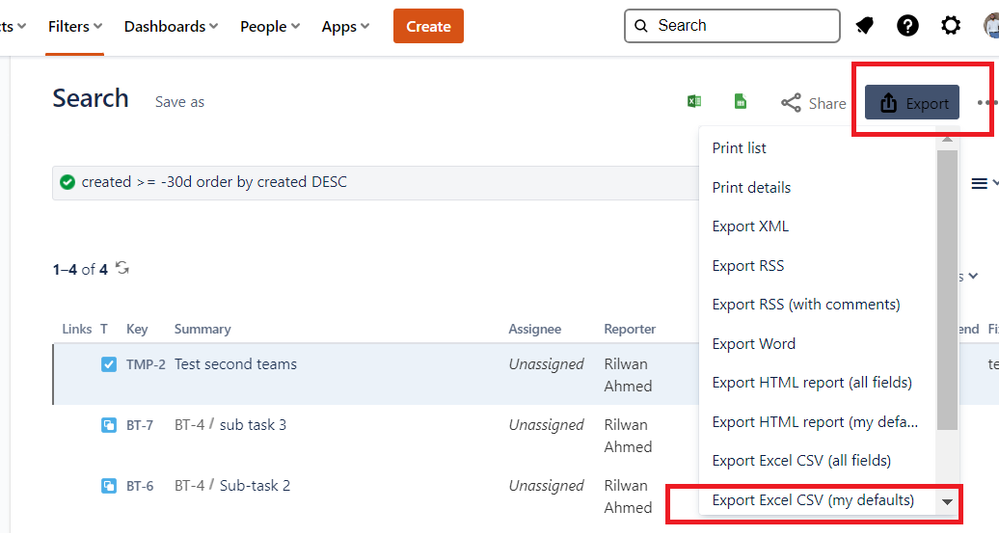Sort by the T type column header
This screenshot has width=999, height=533.
pyautogui.click(x=104, y=329)
